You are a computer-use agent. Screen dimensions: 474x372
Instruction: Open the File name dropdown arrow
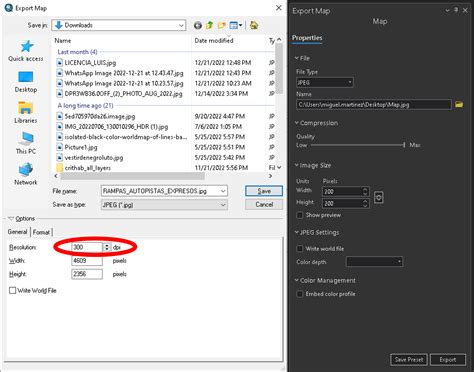click(223, 191)
